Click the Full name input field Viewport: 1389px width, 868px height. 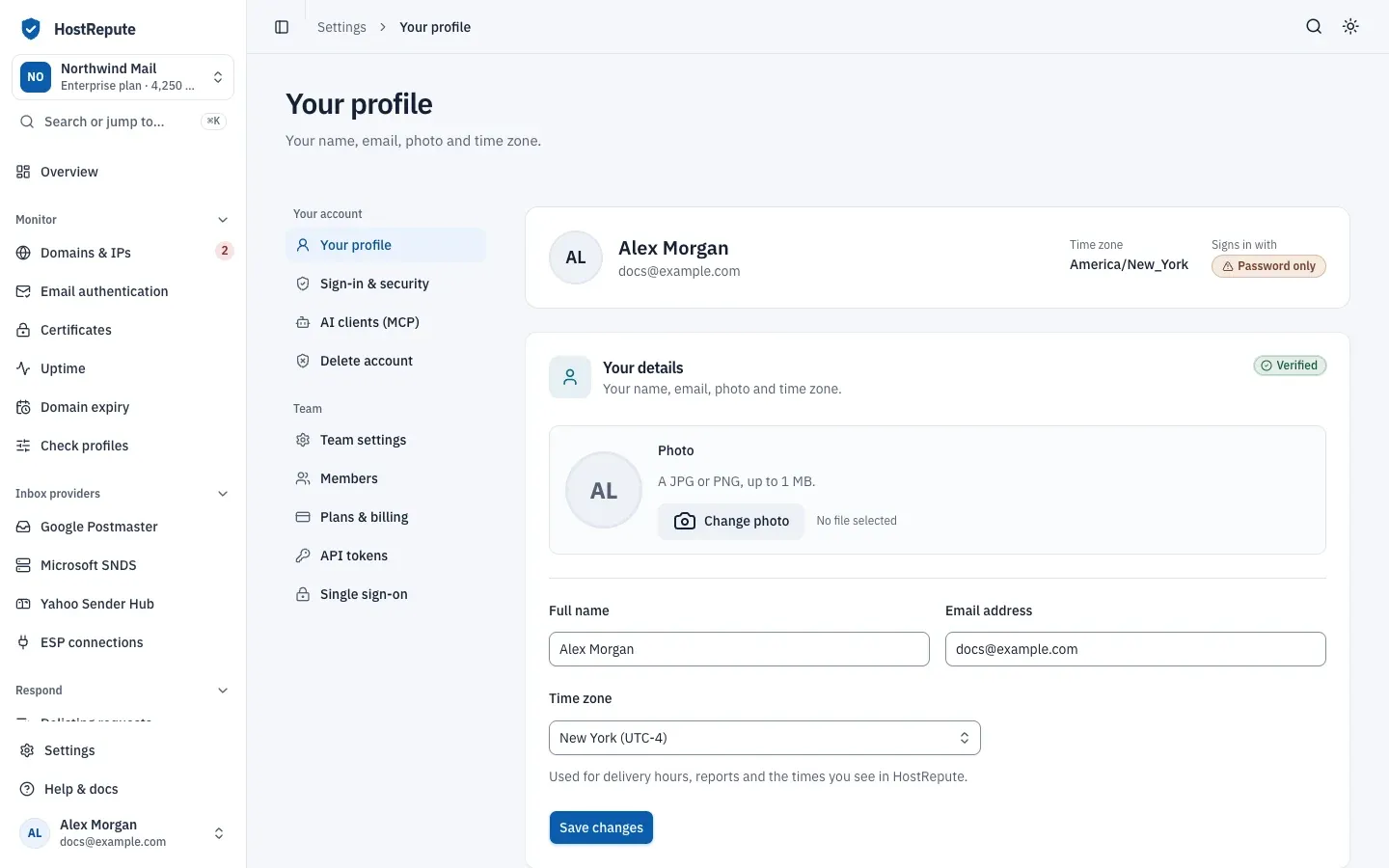click(x=739, y=649)
